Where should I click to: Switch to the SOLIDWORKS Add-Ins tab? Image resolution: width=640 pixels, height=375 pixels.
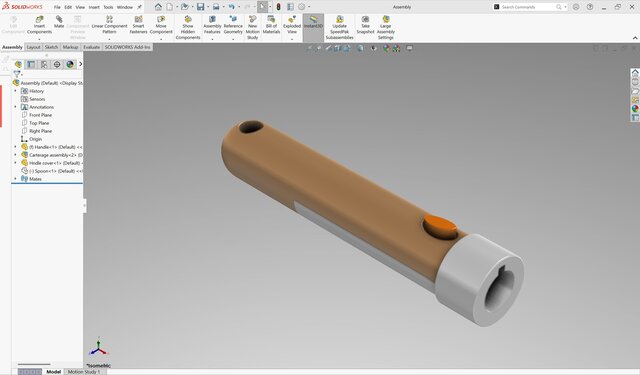pyautogui.click(x=128, y=47)
